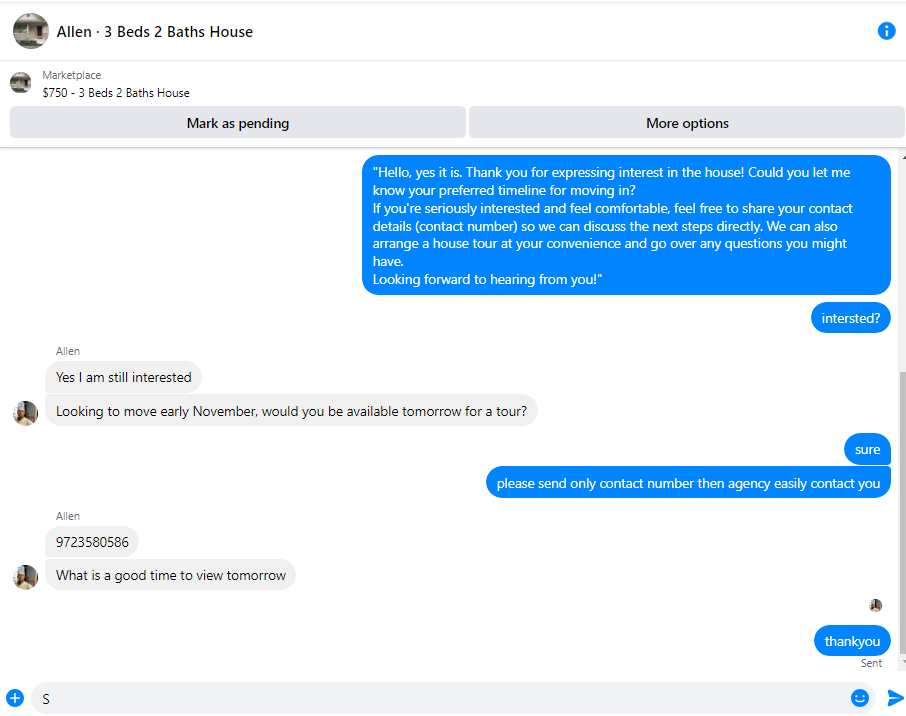The width and height of the screenshot is (906, 716).
Task: Send the message with the arrow icon
Action: click(894, 698)
